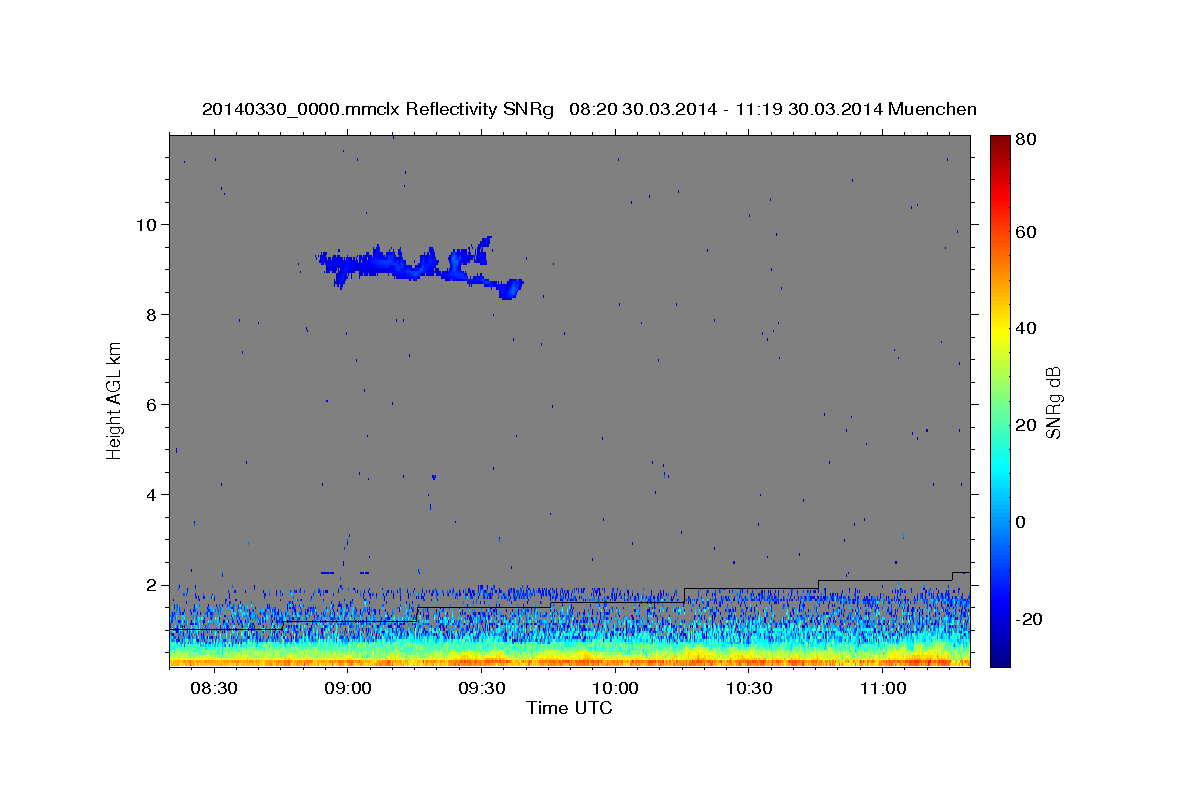
Task: Select the 09:00 time tick label
Action: [x=348, y=689]
